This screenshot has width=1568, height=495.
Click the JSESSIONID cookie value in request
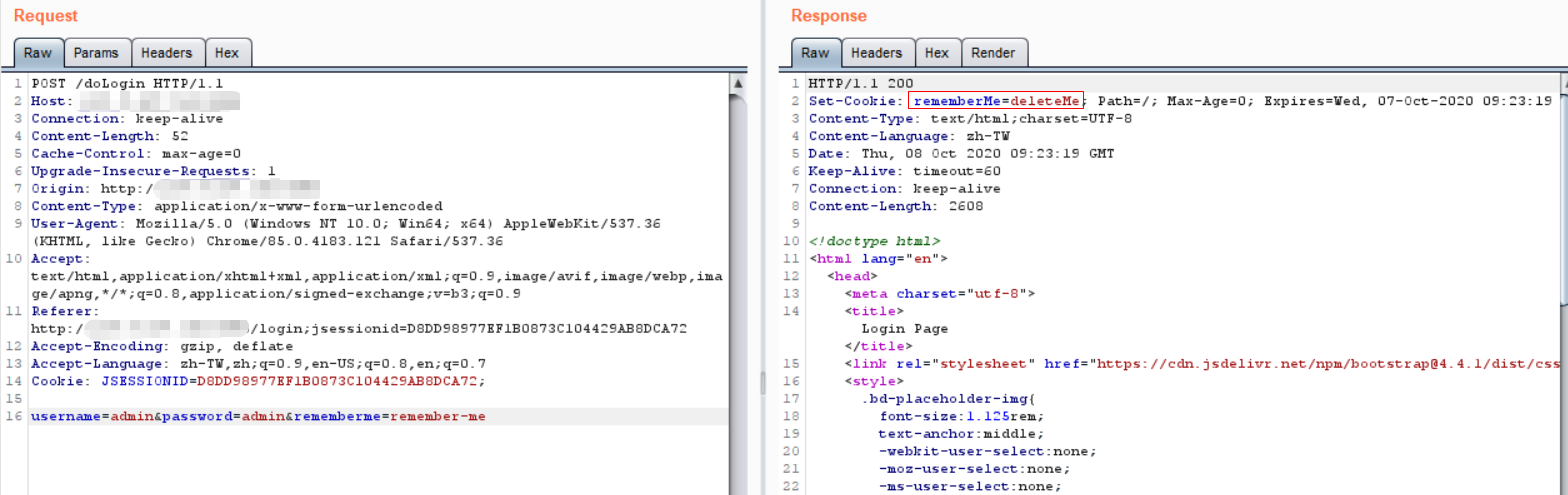(340, 380)
